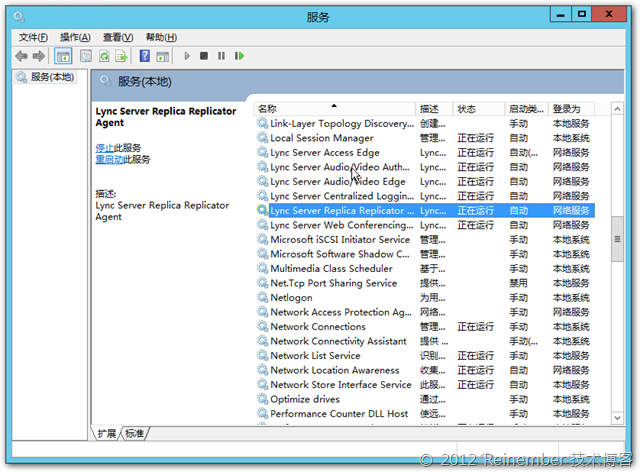
Task: Select Lync Server Access Edge service
Action: 425,153
